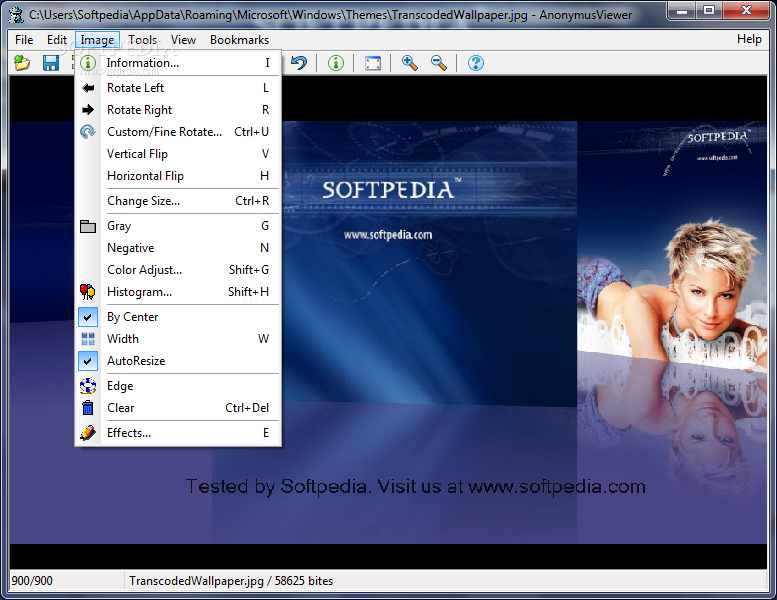
Task: Select the Information... label in the menu
Action: point(143,63)
